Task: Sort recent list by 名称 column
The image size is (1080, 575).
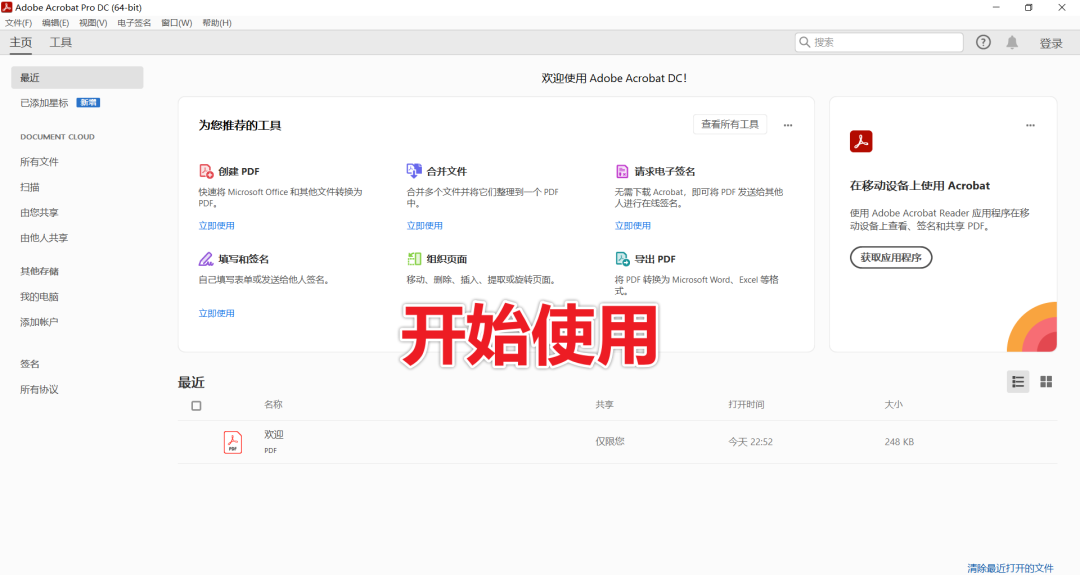Action: (273, 405)
